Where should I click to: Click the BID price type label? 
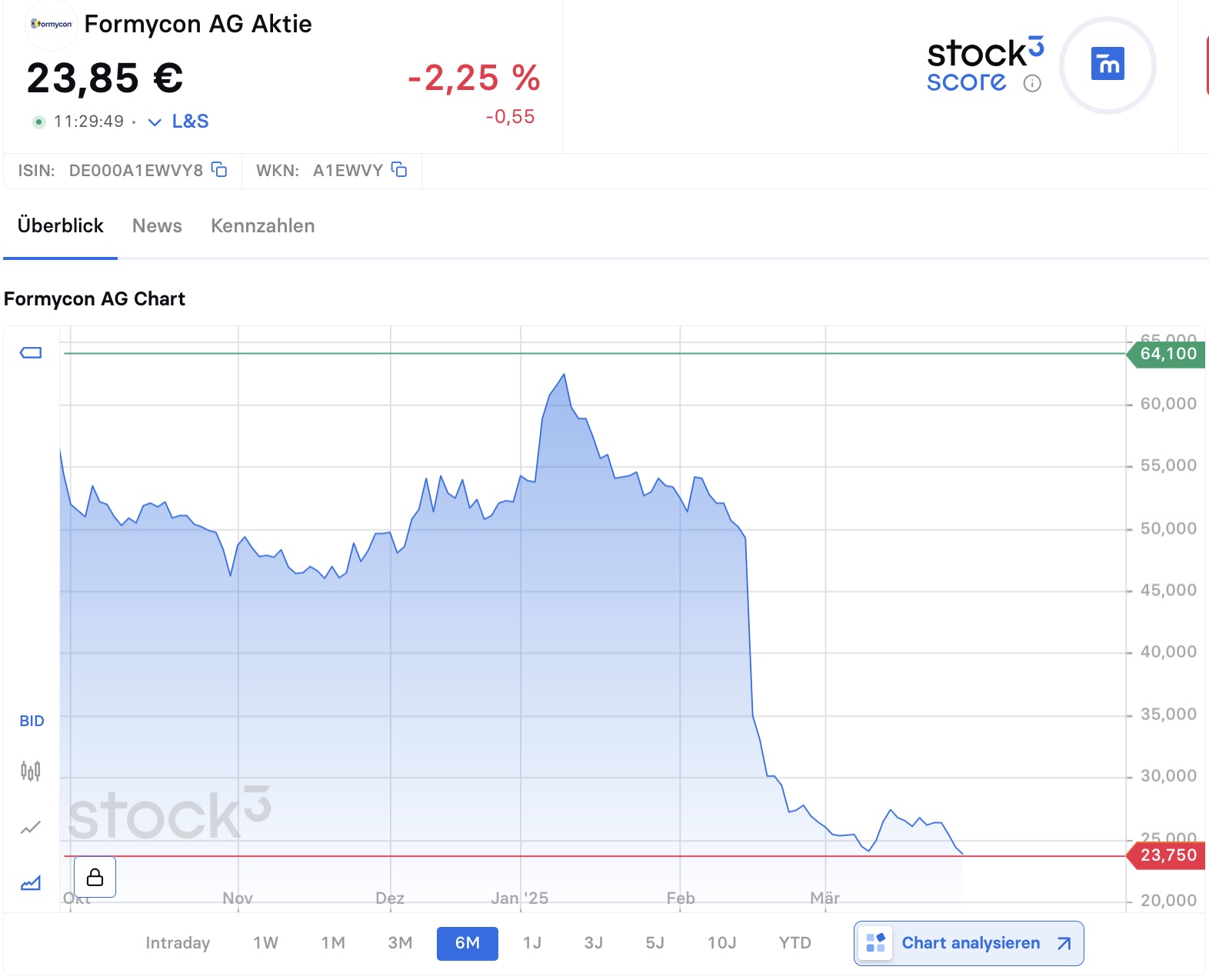point(32,721)
